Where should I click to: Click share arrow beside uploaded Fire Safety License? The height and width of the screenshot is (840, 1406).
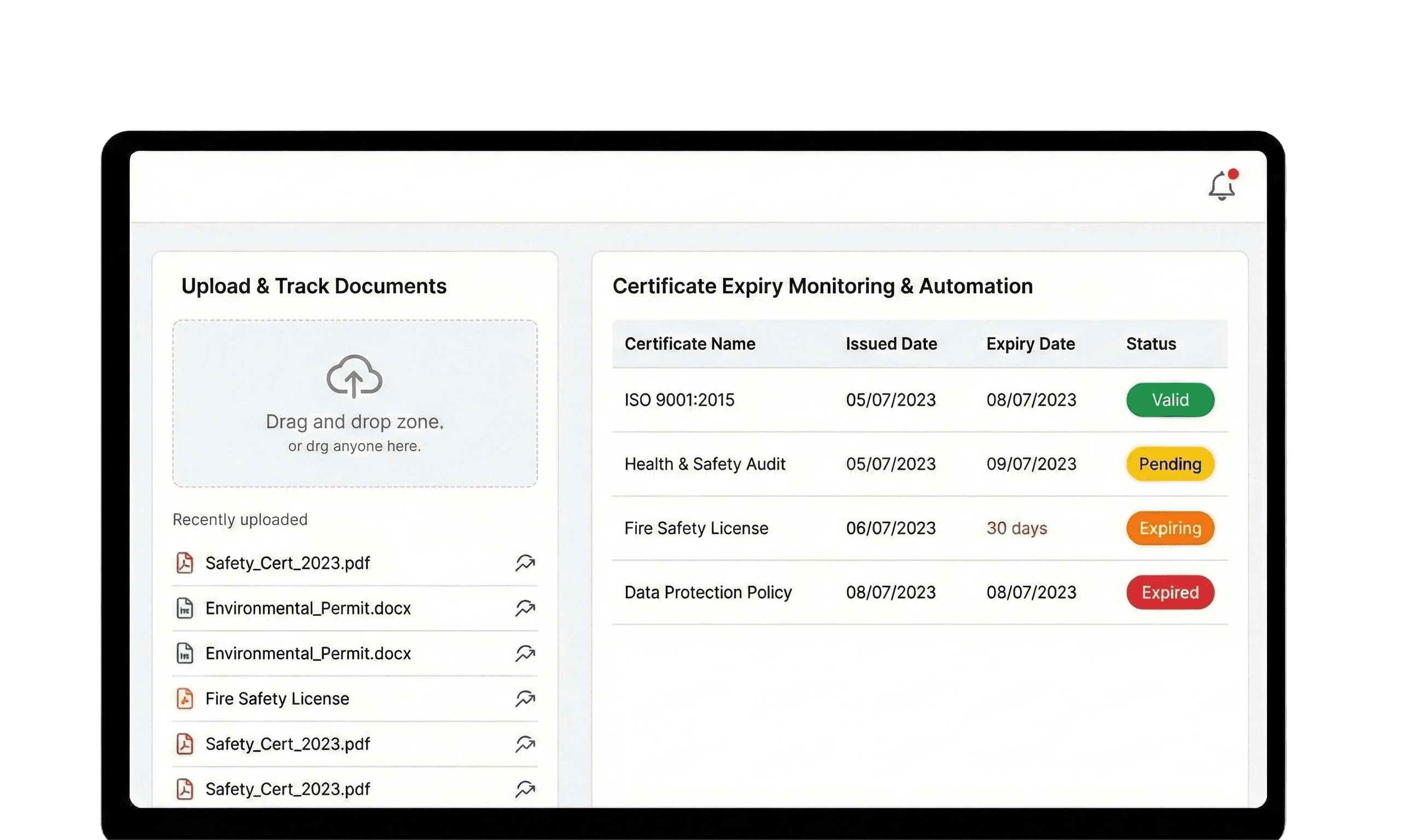(x=525, y=698)
